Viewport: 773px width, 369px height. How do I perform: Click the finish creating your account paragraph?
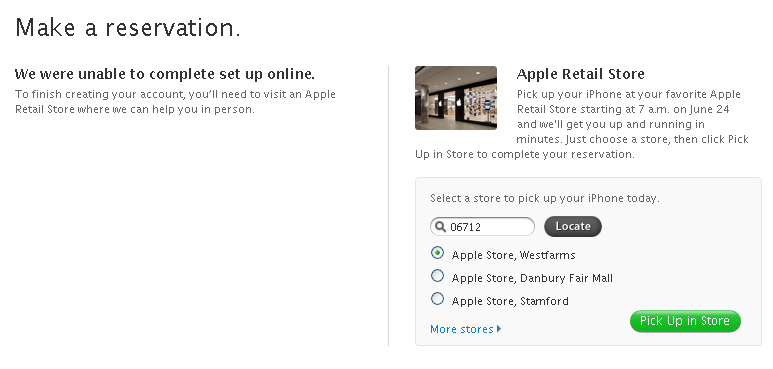click(176, 101)
